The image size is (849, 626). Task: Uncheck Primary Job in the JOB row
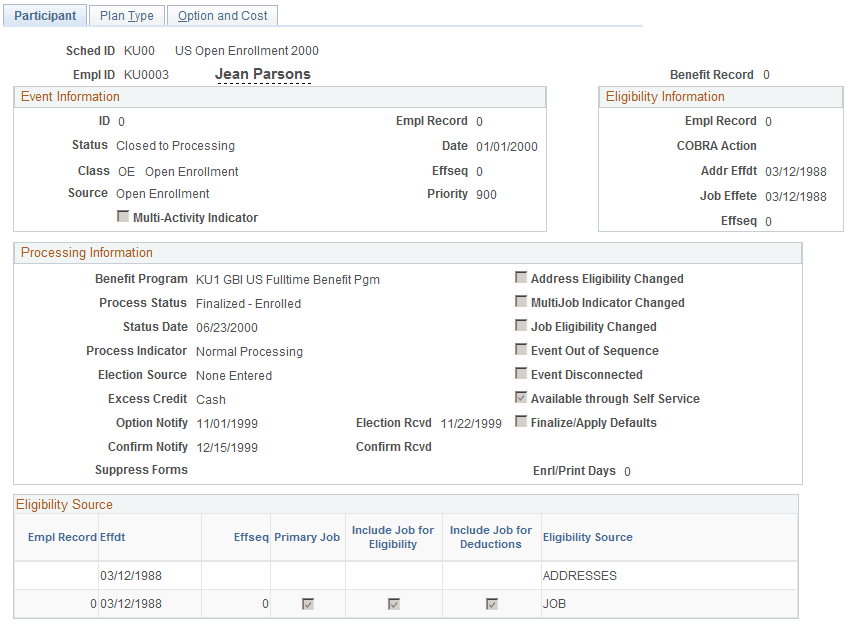[307, 603]
